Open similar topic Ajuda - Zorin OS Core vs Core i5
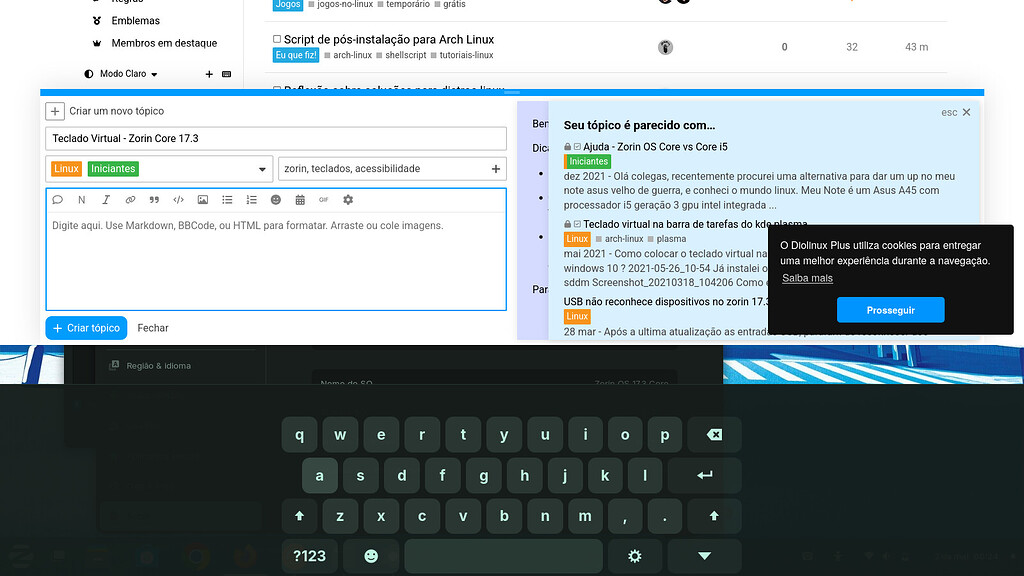The image size is (1024, 576). click(x=655, y=147)
